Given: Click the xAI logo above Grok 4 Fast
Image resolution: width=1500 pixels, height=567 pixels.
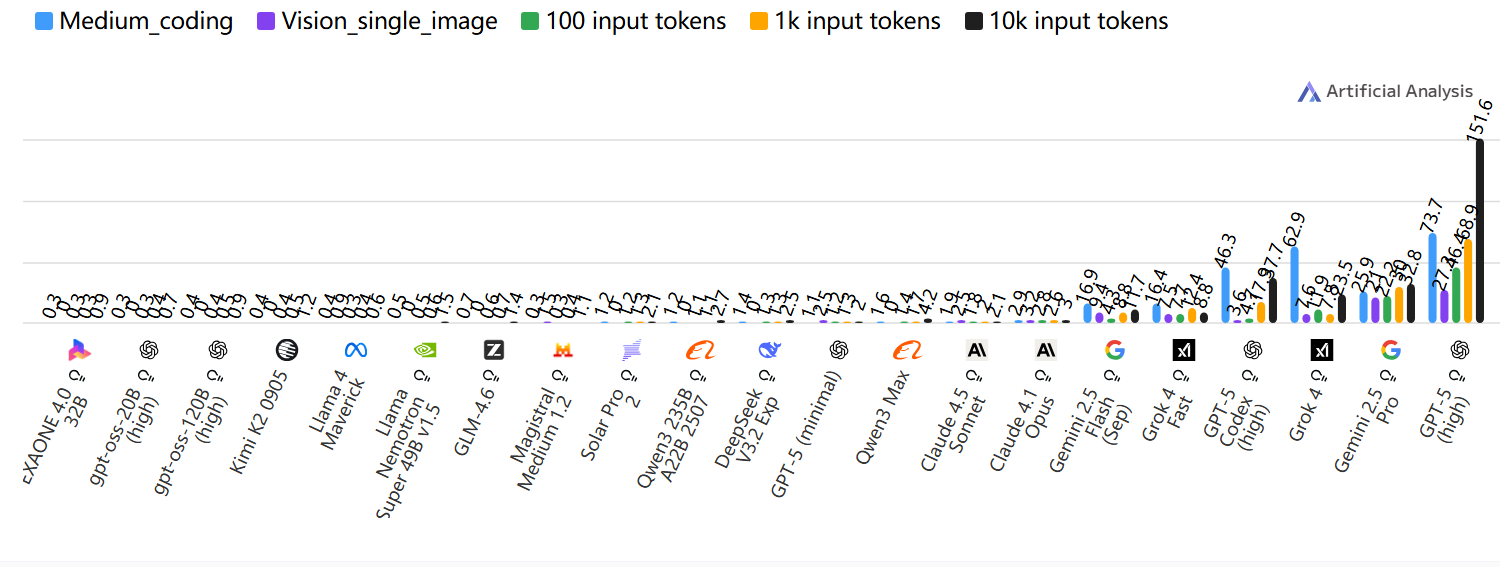Looking at the screenshot, I should (1184, 350).
